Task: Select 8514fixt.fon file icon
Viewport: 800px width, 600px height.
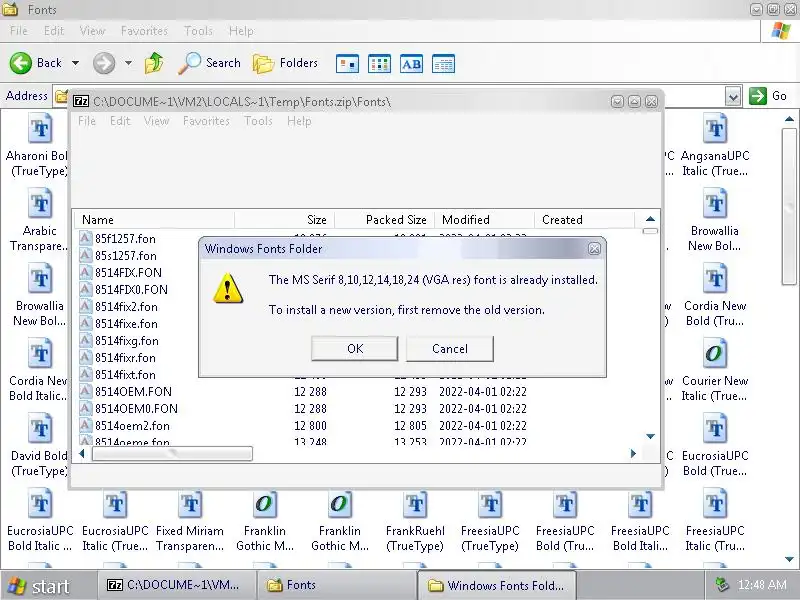Action: point(85,374)
